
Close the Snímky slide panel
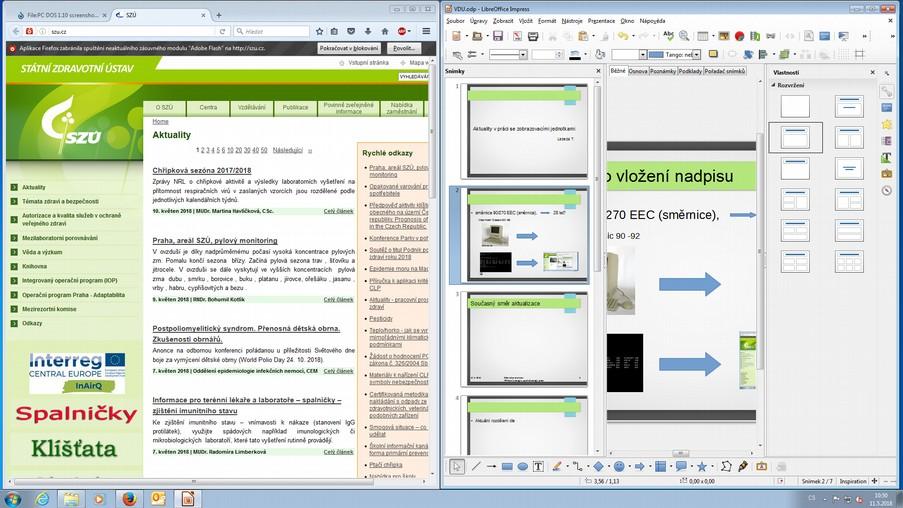598,71
